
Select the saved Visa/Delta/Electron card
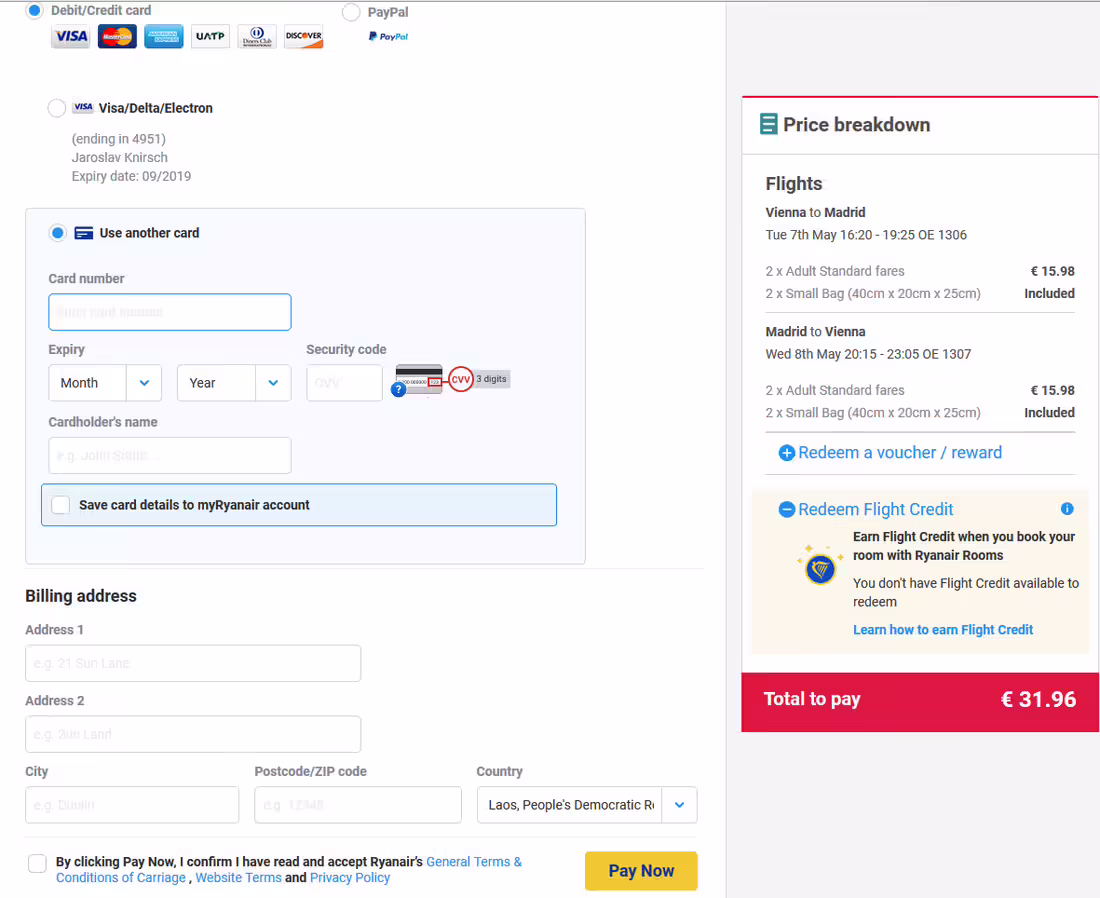click(57, 108)
